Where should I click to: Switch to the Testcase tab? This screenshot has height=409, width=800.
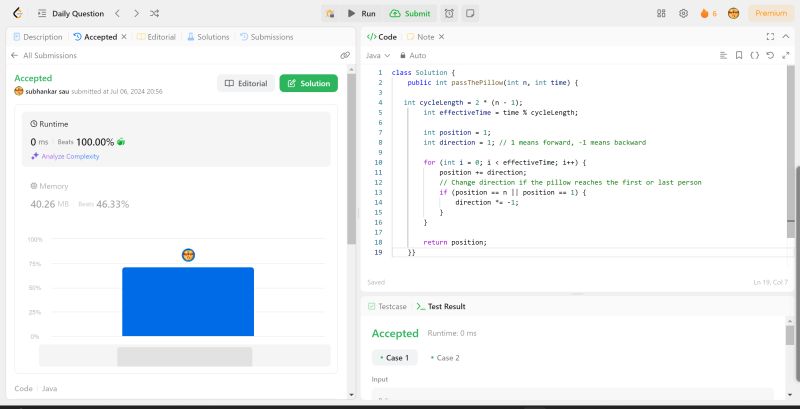pos(388,306)
